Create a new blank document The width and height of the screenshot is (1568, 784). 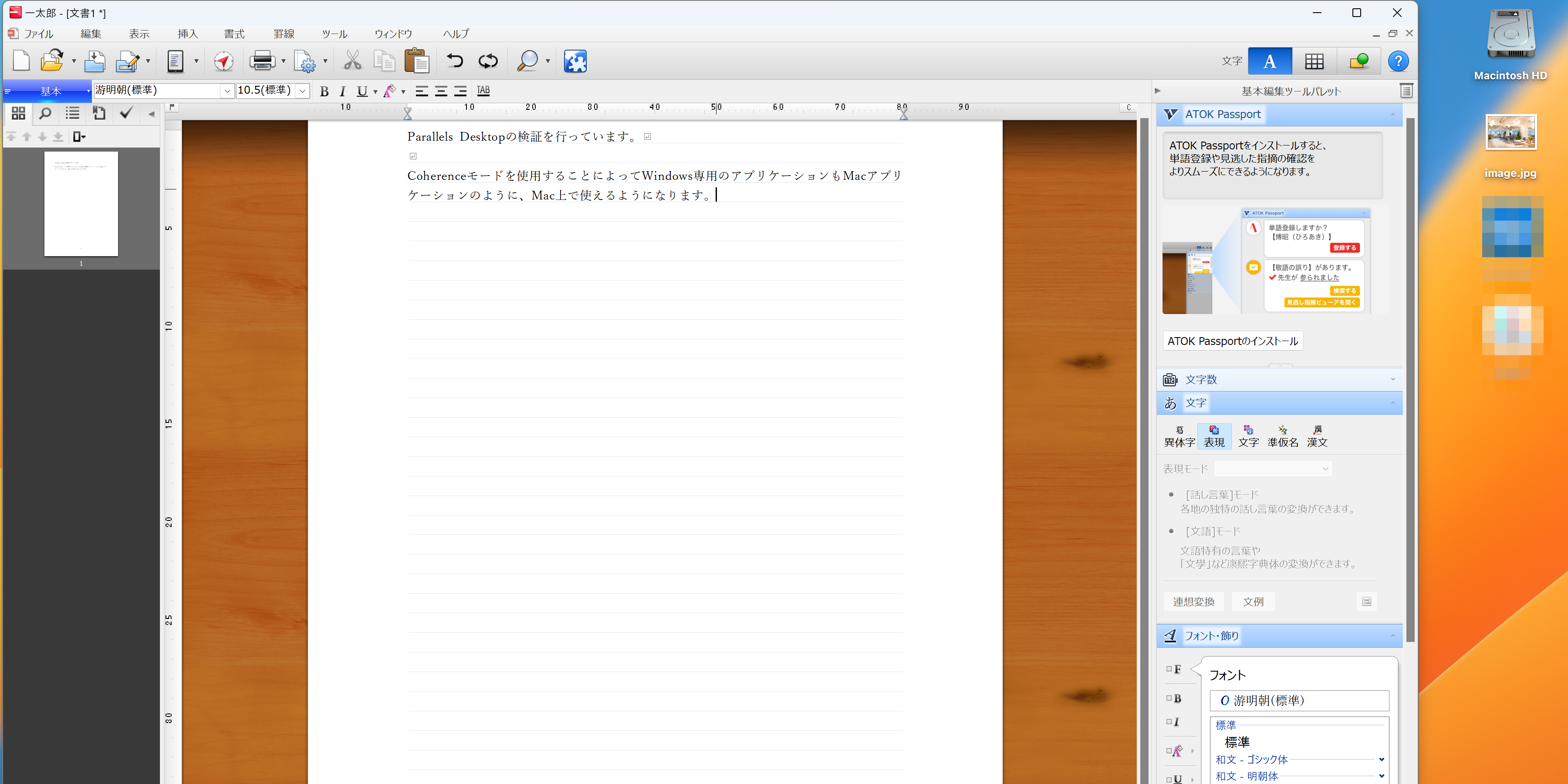pos(21,61)
